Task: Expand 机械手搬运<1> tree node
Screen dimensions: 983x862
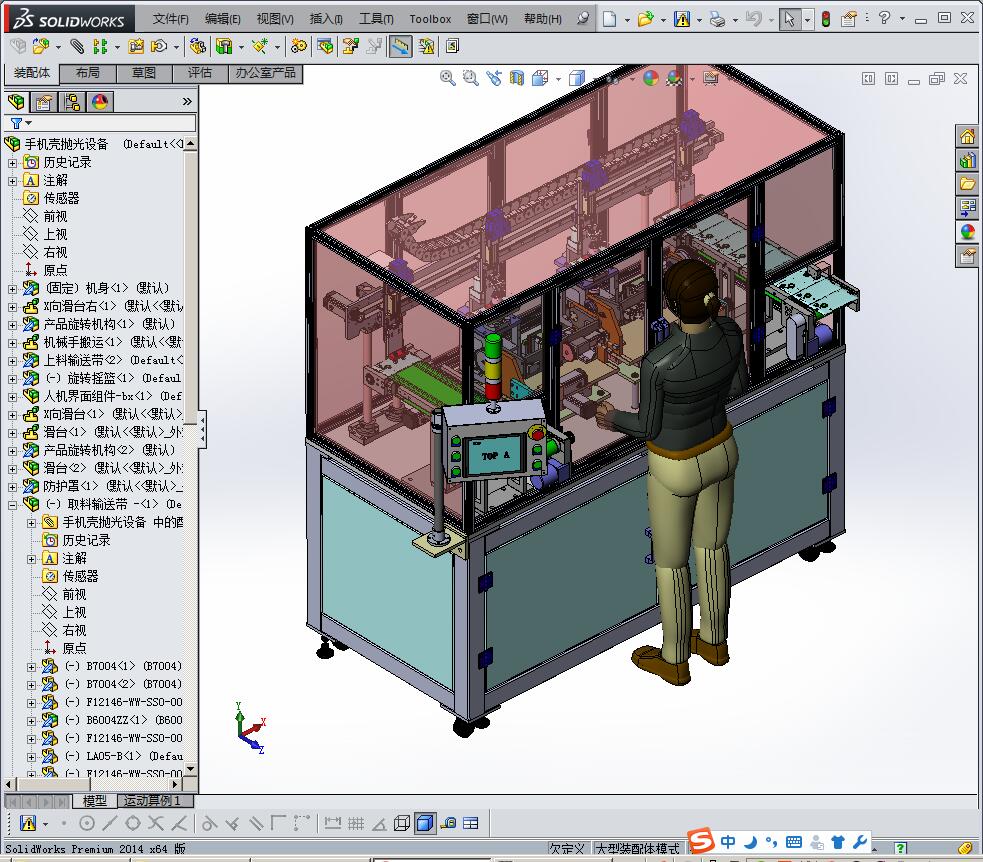Action: (x=13, y=343)
